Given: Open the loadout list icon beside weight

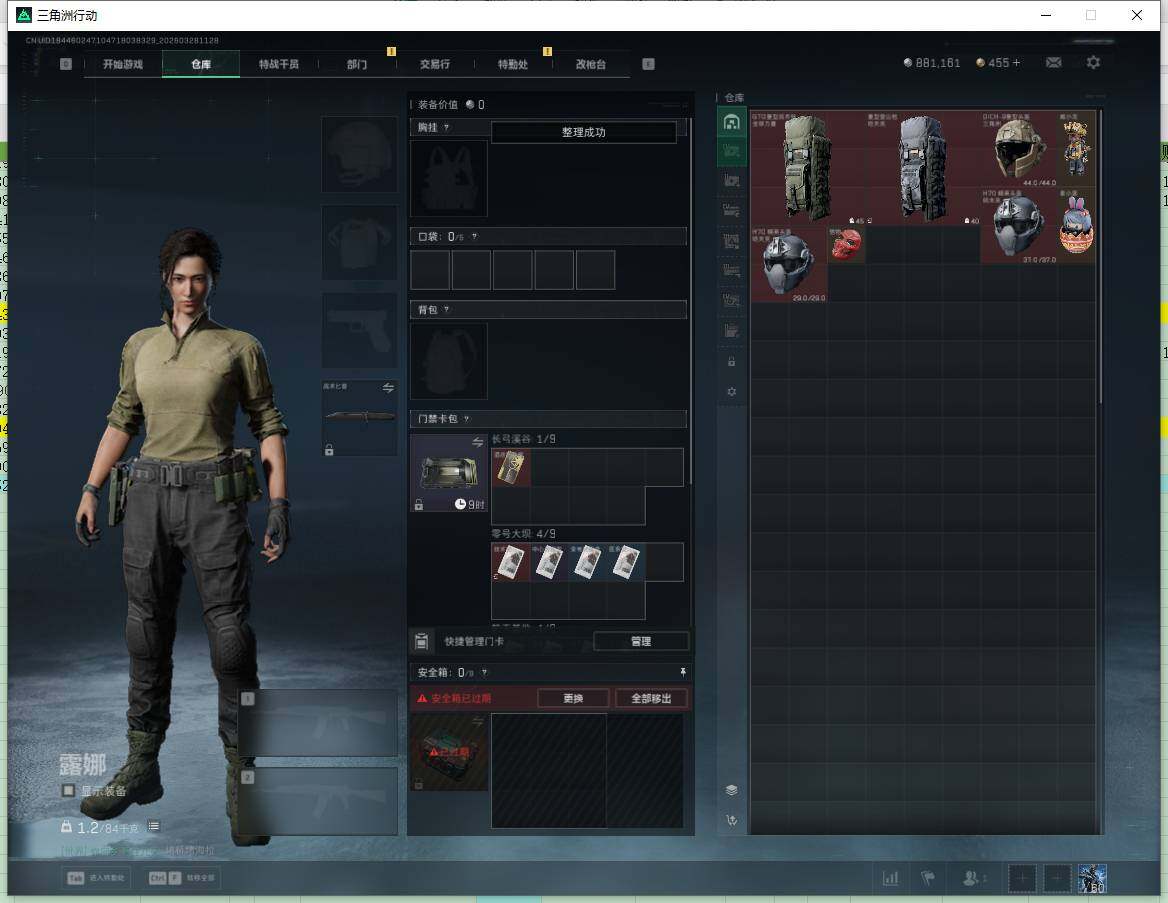Looking at the screenshot, I should 153,826.
